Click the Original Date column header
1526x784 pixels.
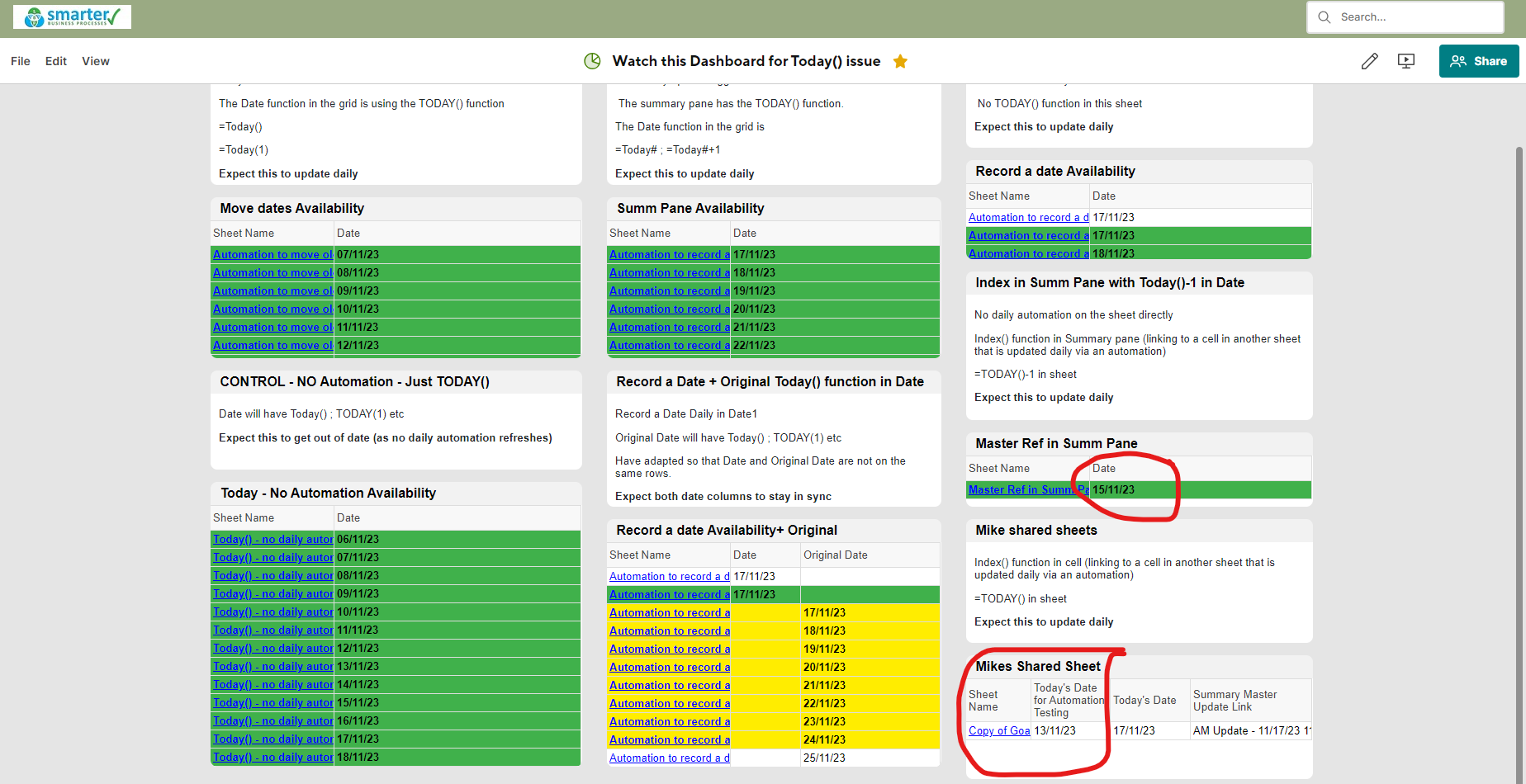tap(836, 555)
